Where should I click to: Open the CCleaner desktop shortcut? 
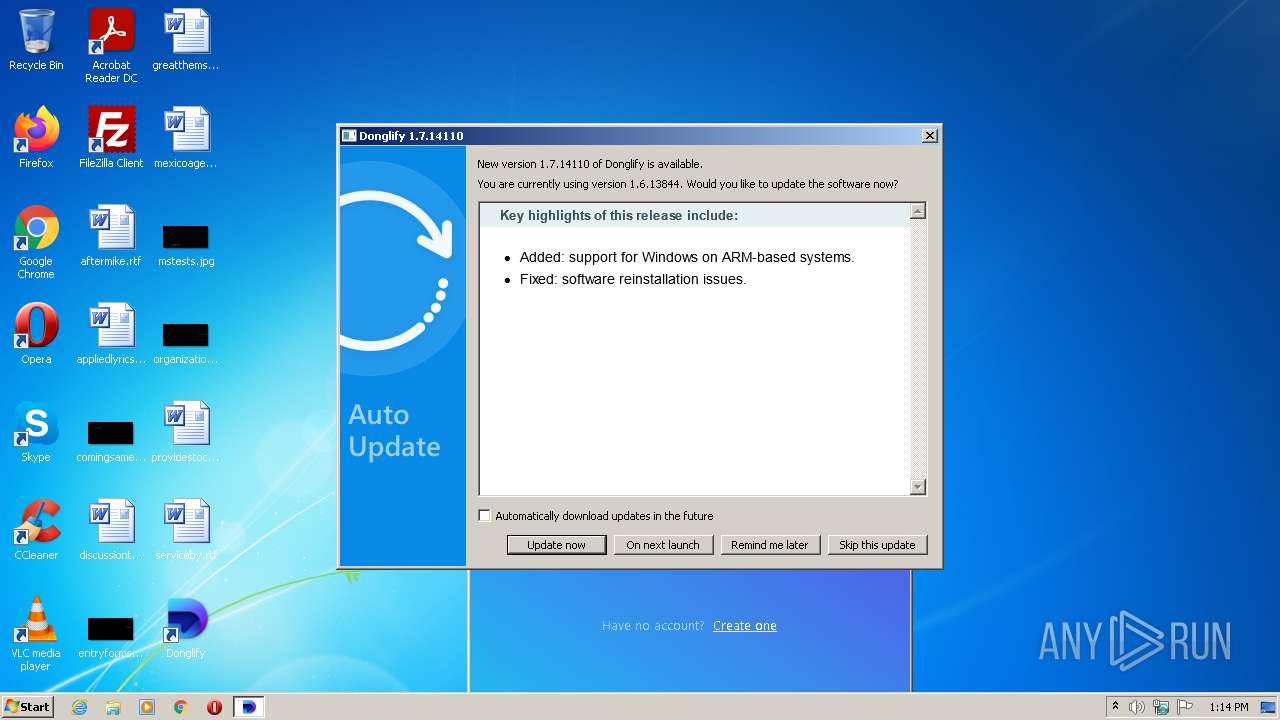(36, 530)
